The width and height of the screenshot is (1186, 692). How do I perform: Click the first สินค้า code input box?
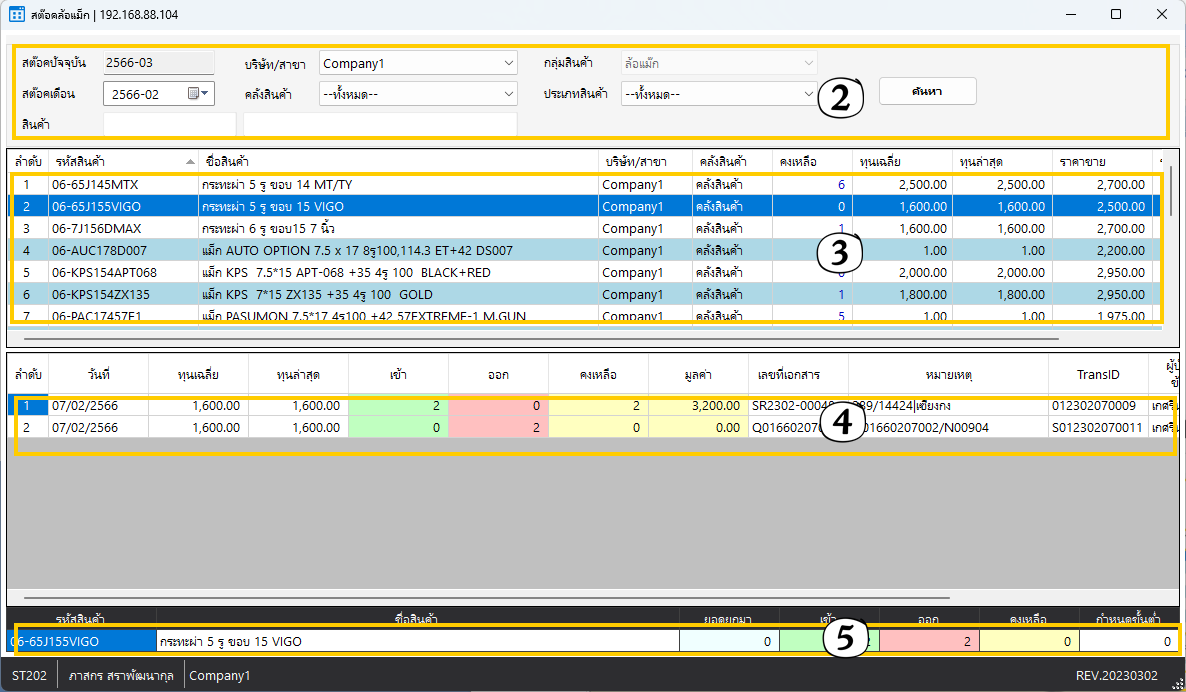[x=169, y=124]
